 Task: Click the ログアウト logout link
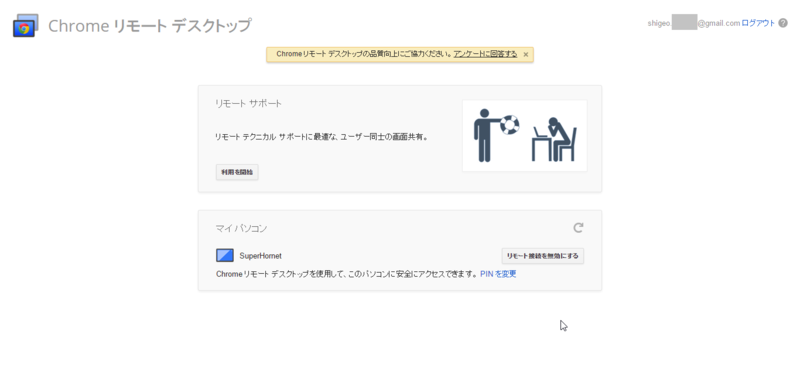758,23
